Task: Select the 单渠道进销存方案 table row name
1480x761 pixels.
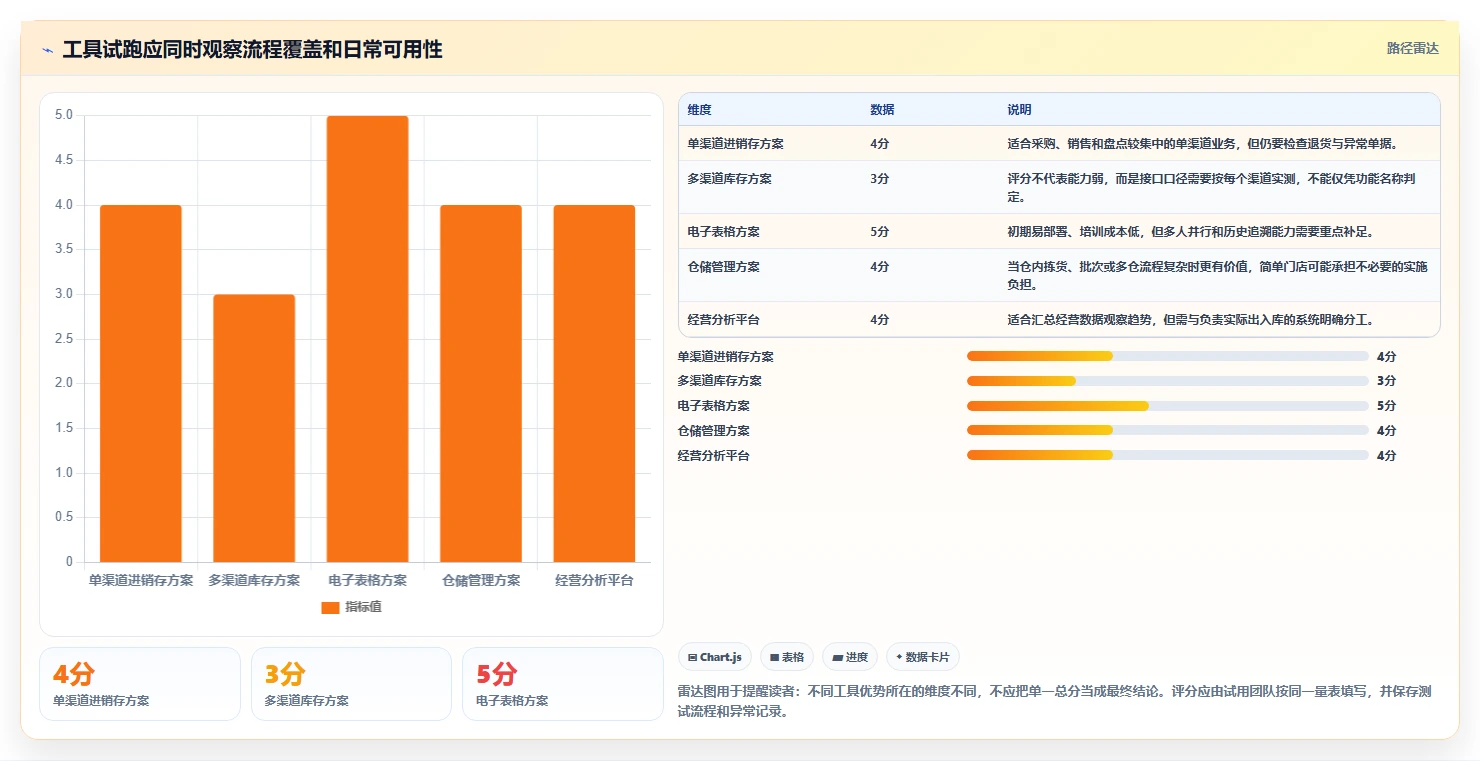Action: 735,144
